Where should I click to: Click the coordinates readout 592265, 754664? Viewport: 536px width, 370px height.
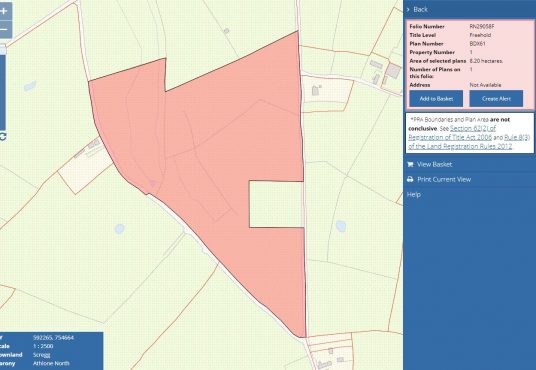53,338
